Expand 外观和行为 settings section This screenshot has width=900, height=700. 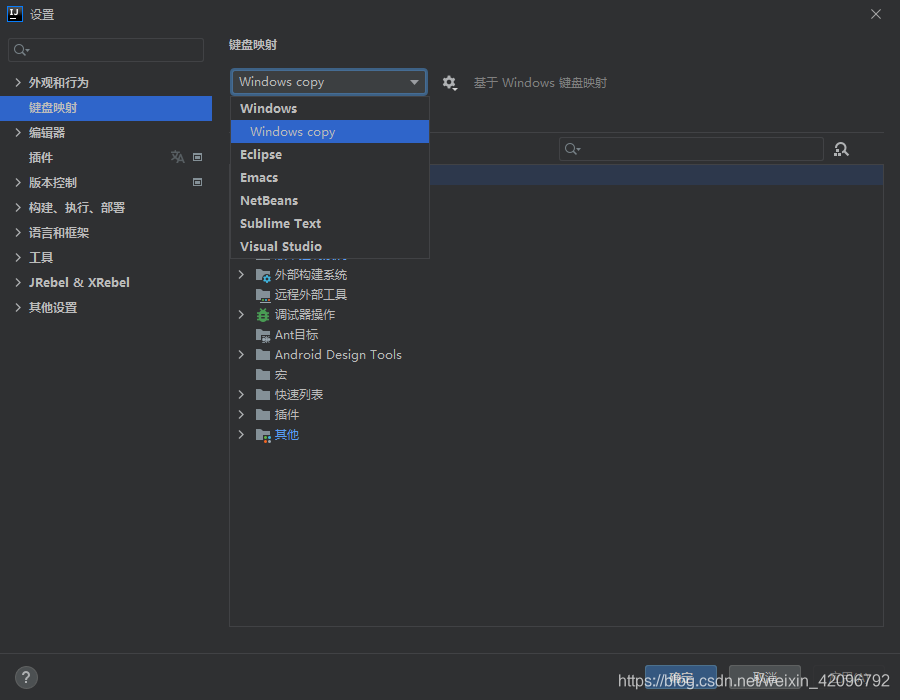tap(18, 83)
